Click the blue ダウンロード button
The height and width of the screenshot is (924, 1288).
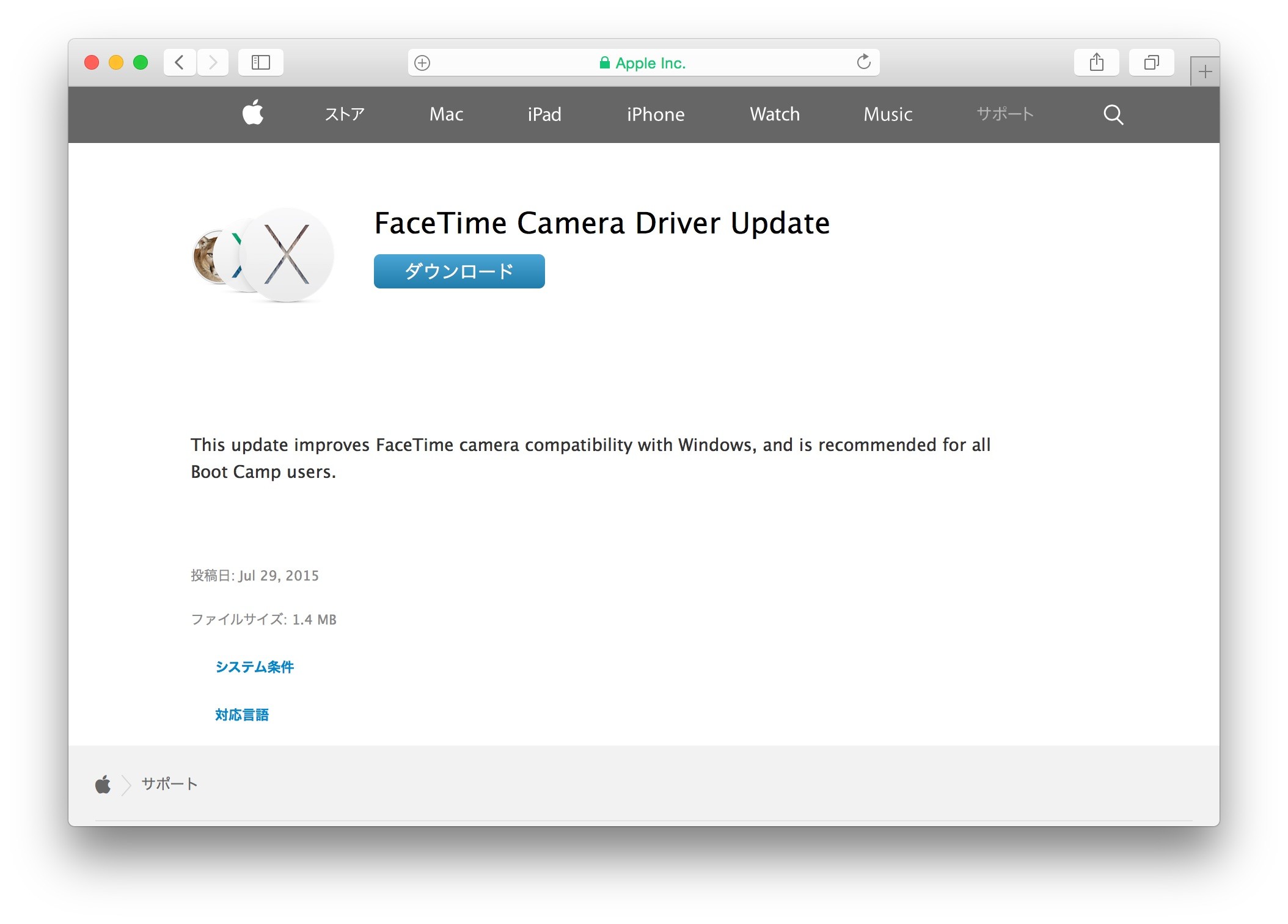(459, 271)
